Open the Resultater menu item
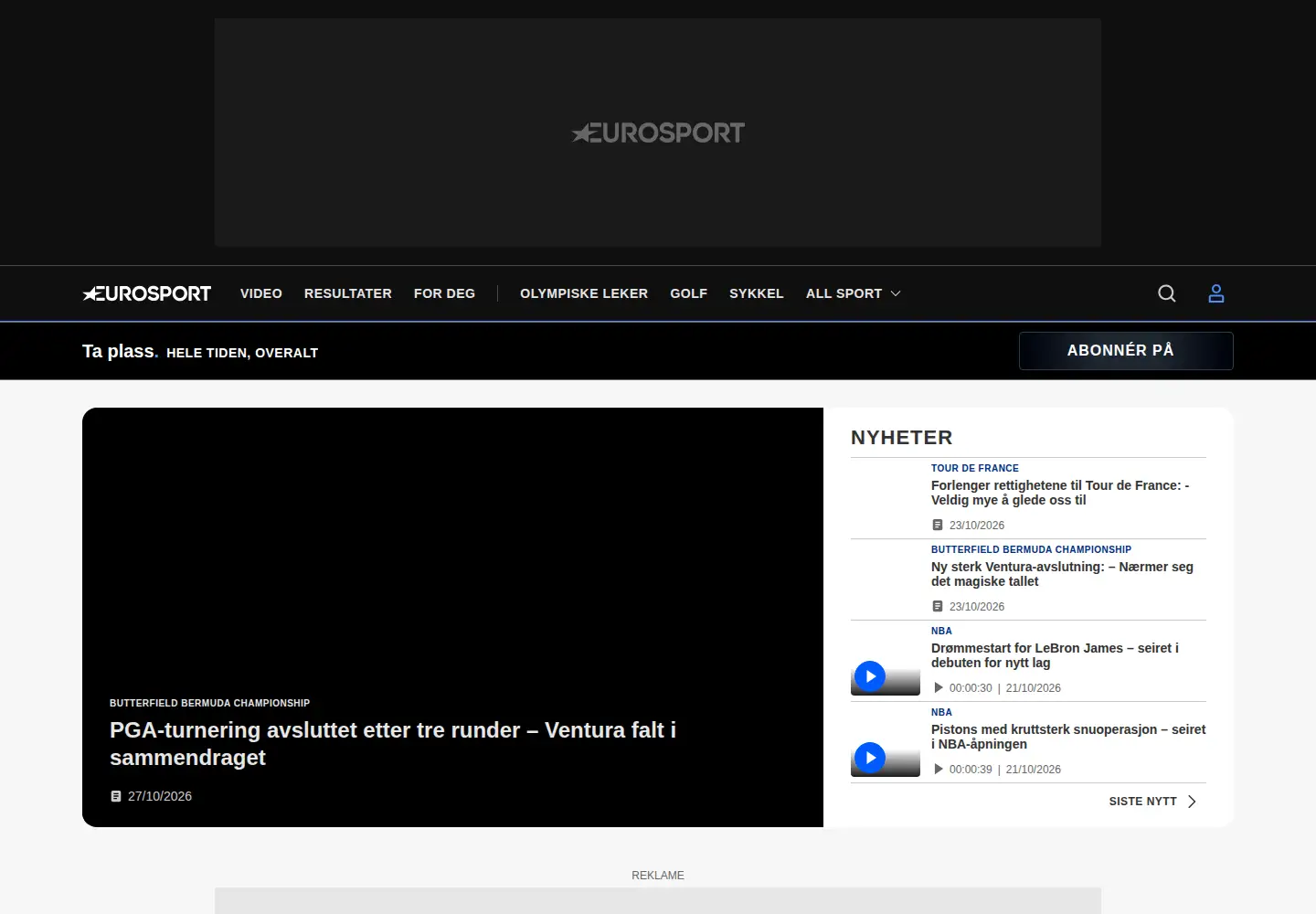This screenshot has height=914, width=1316. coord(348,293)
